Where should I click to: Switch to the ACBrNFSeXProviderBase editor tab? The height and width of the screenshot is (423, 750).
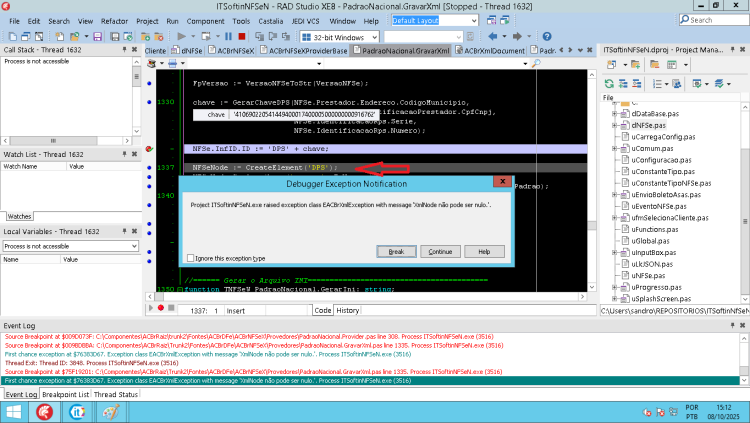(303, 50)
